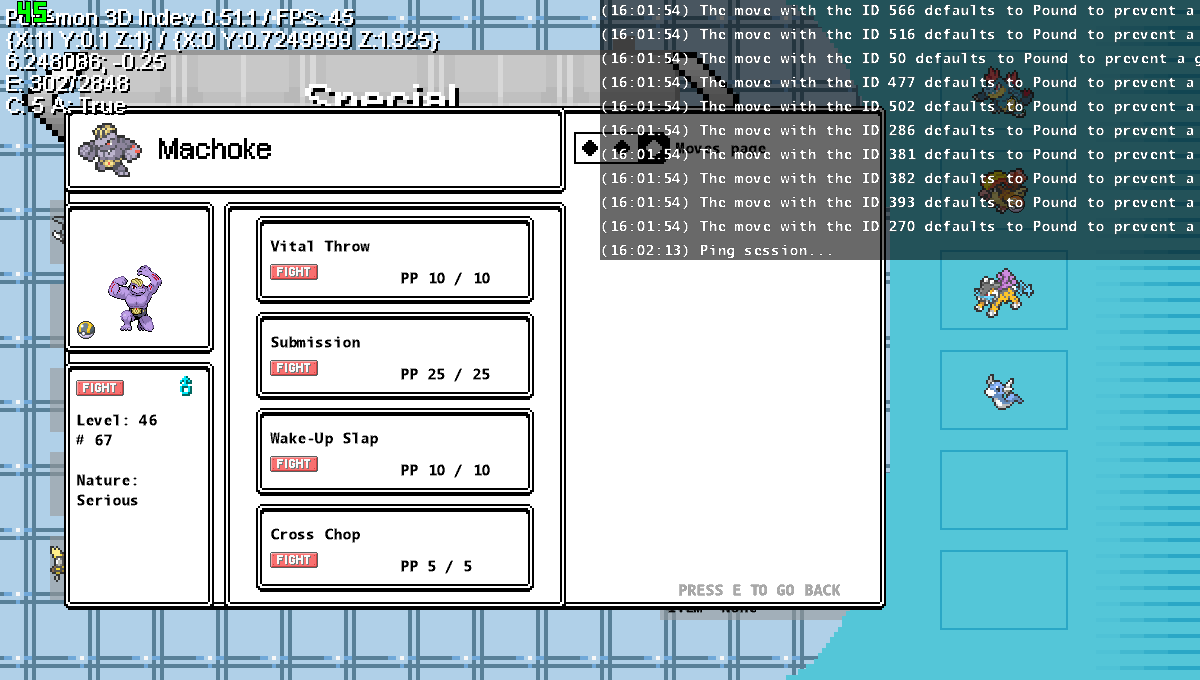The width and height of the screenshot is (1200, 680).
Task: Click the Level: 46 text
Action: 117,420
